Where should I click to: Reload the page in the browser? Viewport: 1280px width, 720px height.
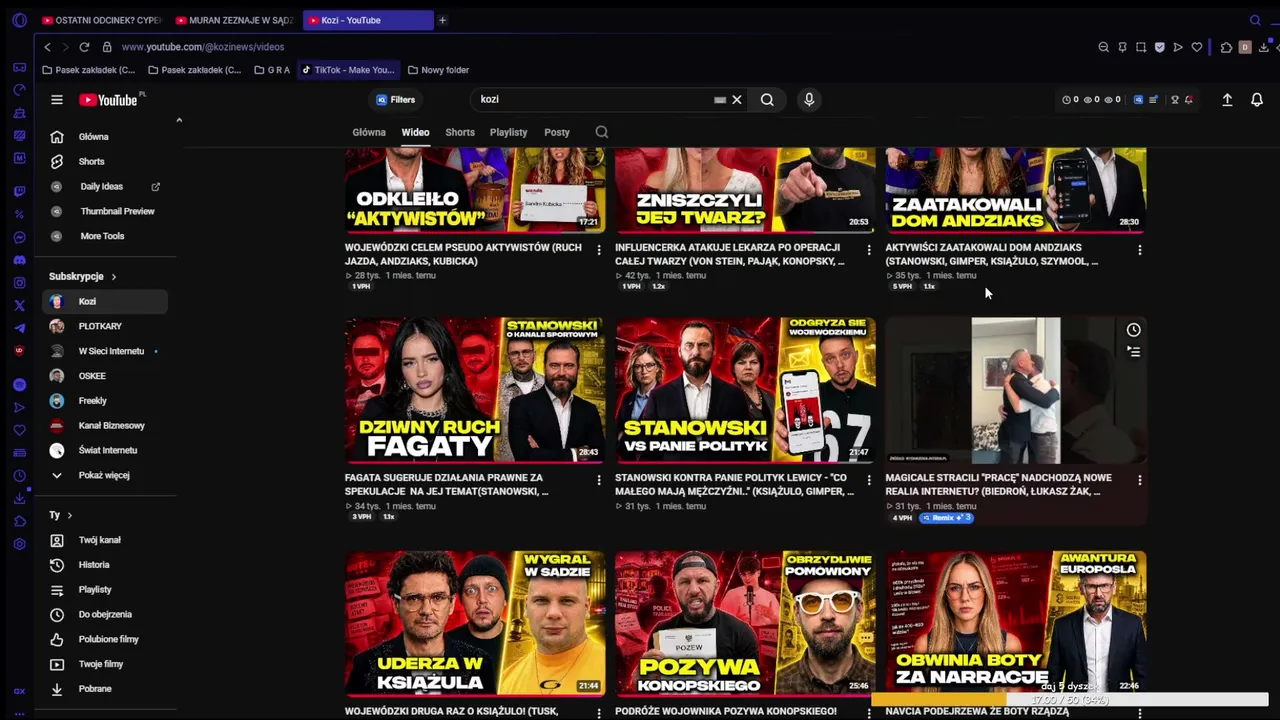point(84,47)
